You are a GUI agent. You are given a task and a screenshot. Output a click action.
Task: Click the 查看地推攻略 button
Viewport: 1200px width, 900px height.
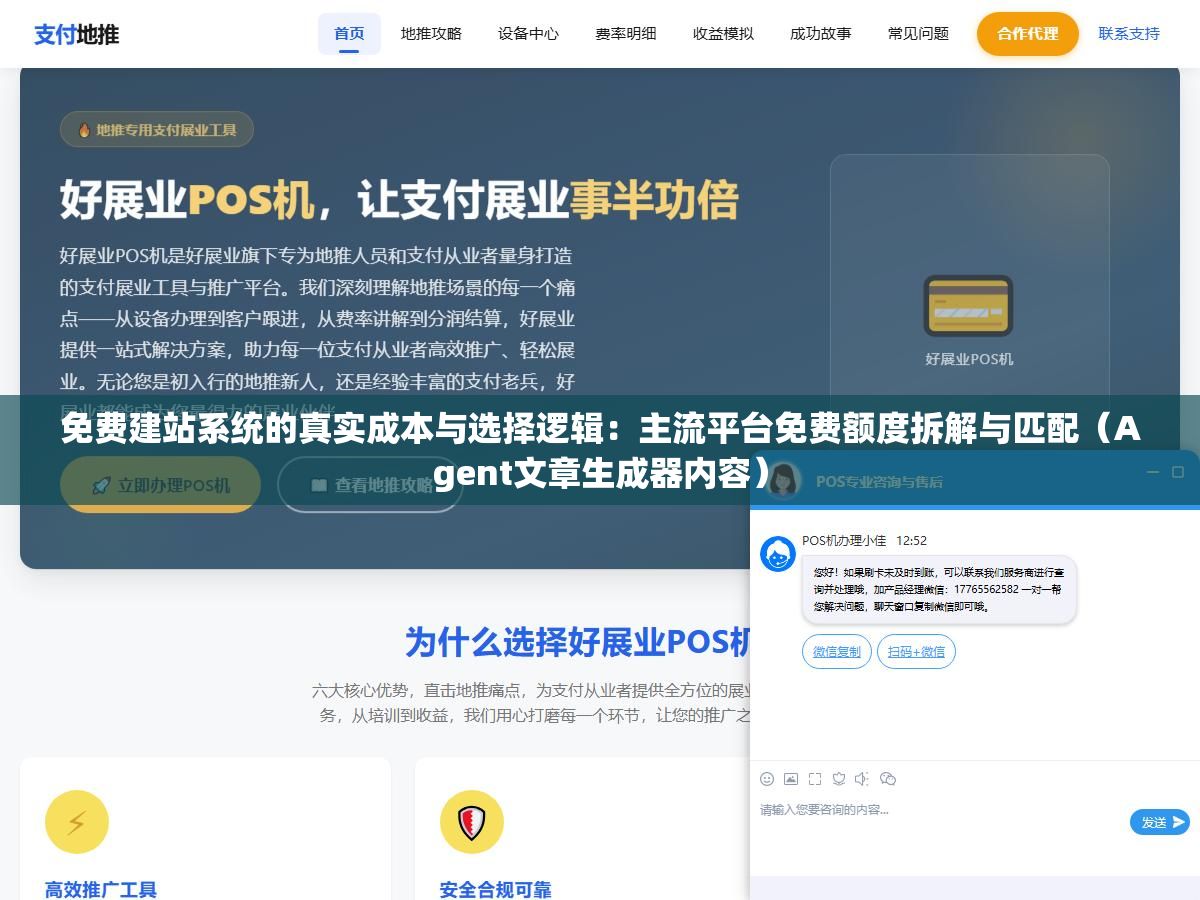[370, 485]
